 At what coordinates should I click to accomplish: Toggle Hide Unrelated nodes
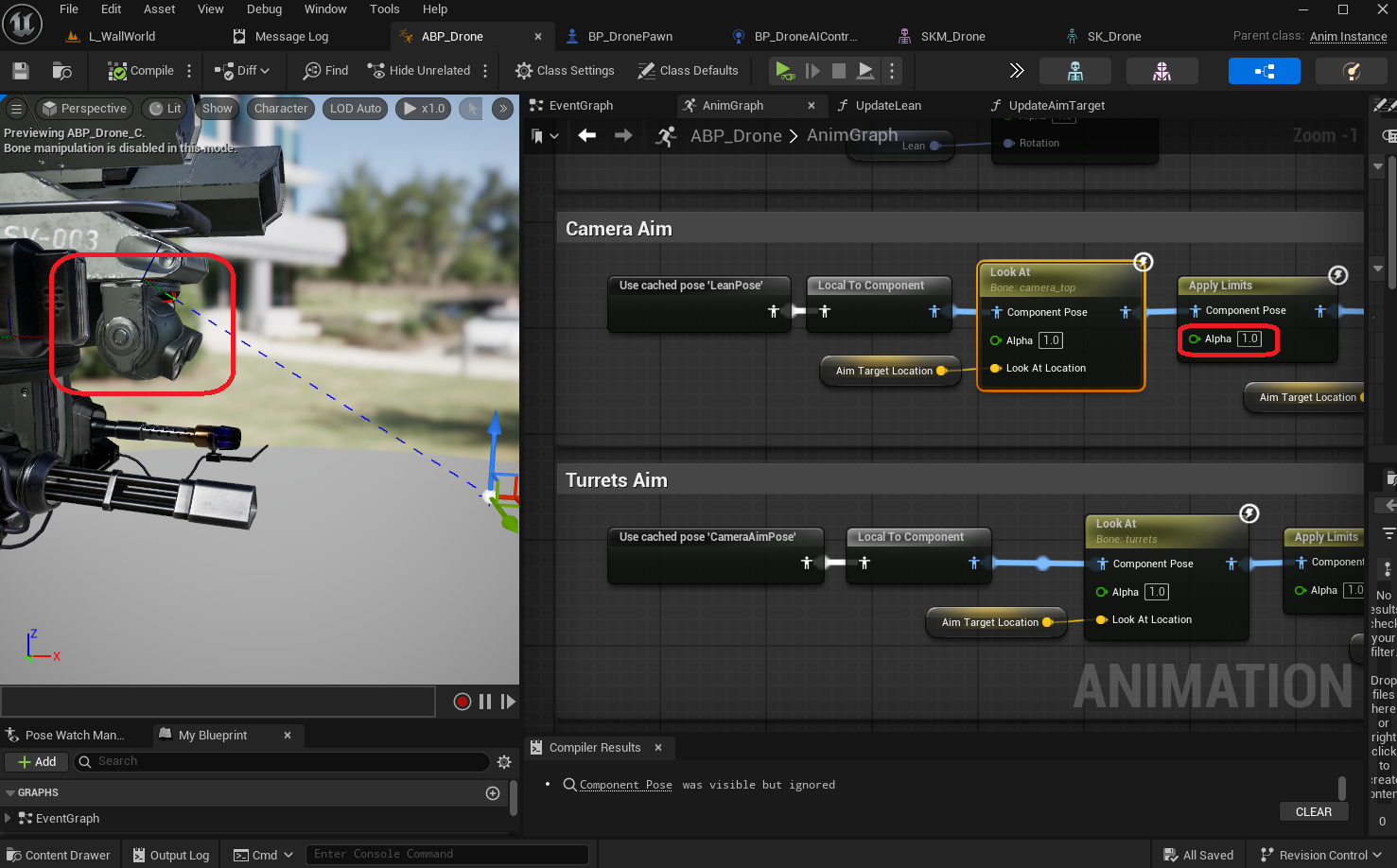[418, 71]
